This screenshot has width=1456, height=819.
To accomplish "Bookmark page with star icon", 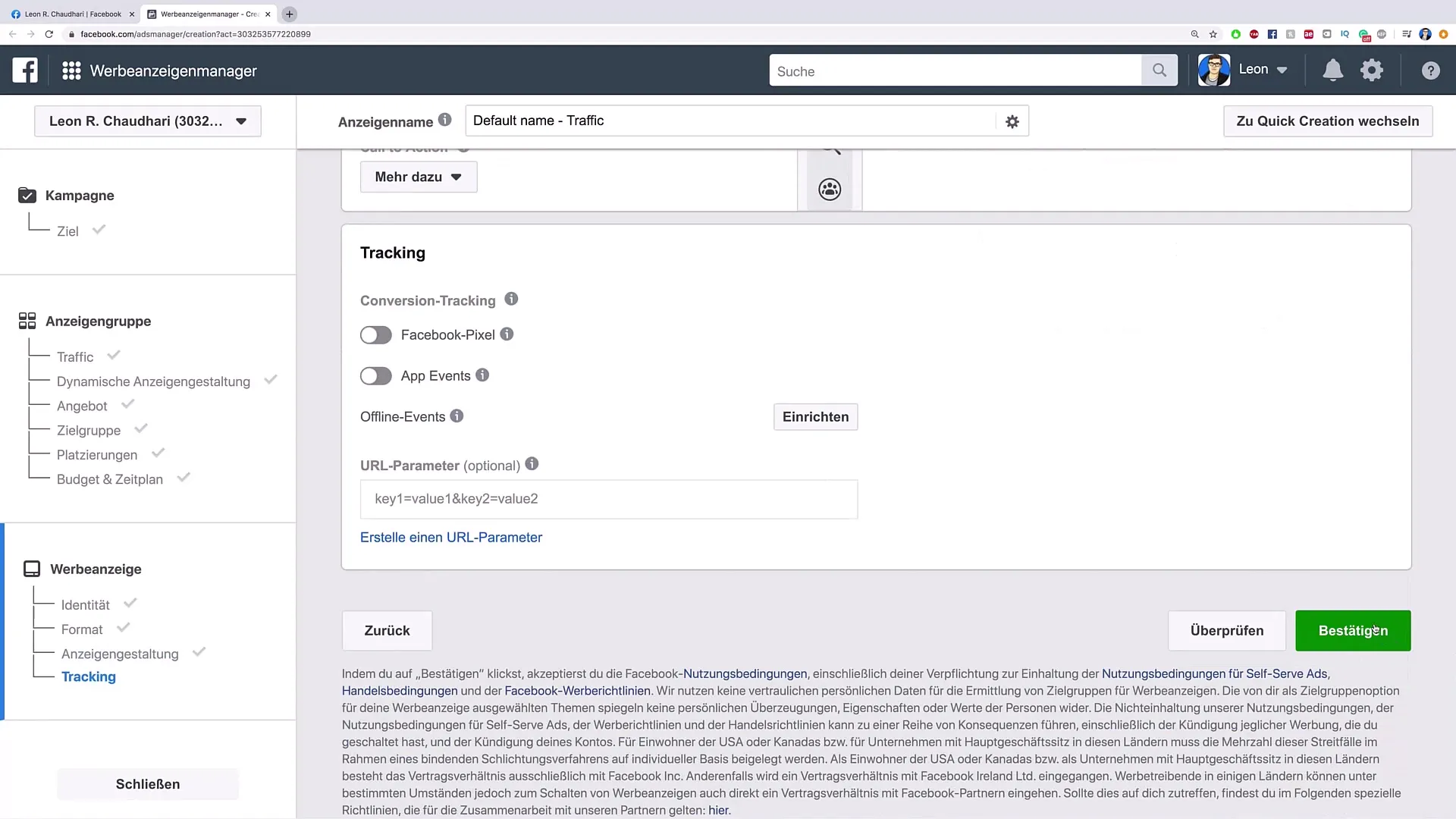I will (1213, 34).
